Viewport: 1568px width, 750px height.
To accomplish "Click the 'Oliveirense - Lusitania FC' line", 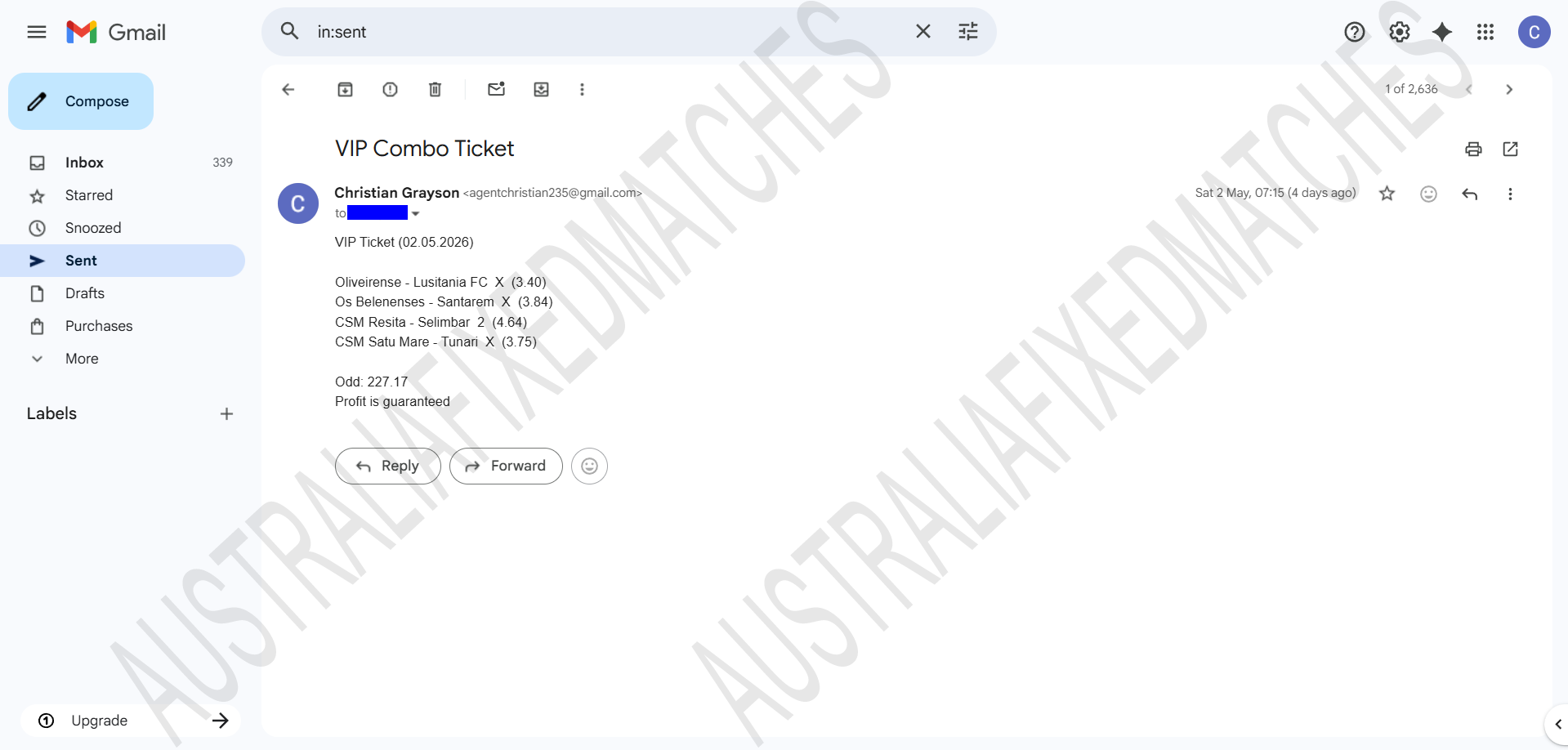I will [x=440, y=282].
